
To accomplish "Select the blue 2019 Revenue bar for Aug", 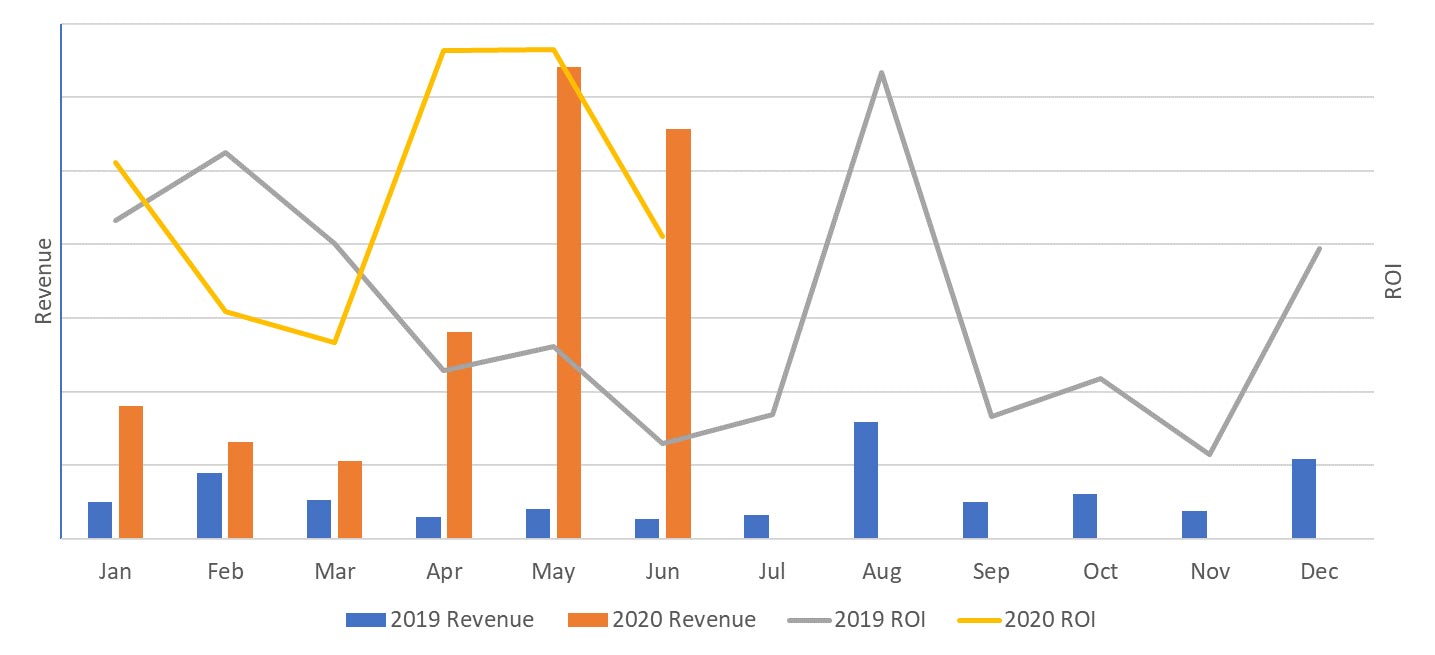I will click(x=866, y=480).
